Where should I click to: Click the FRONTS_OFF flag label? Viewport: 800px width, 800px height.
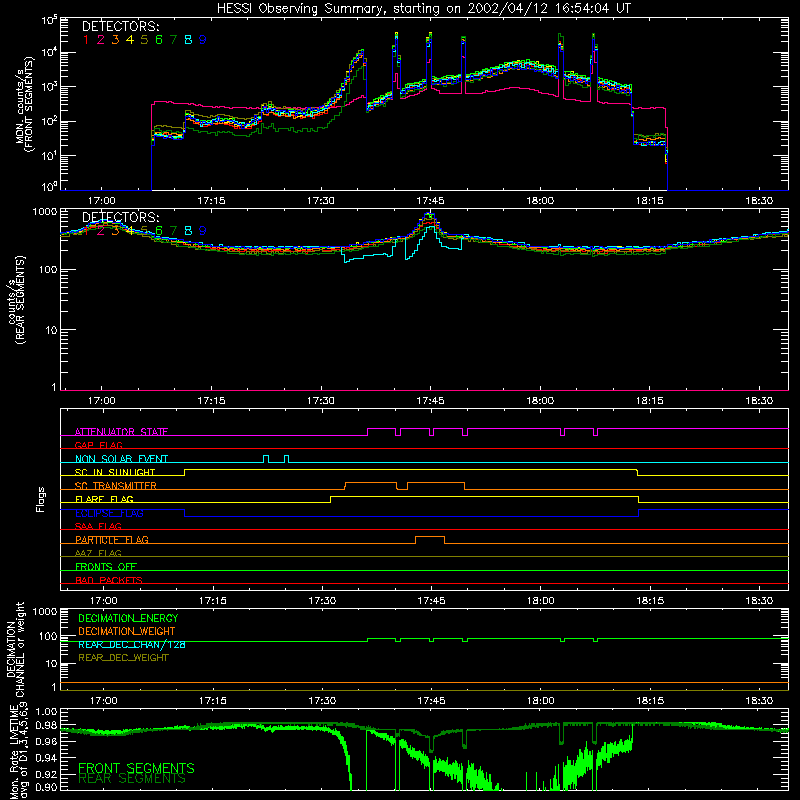106,567
